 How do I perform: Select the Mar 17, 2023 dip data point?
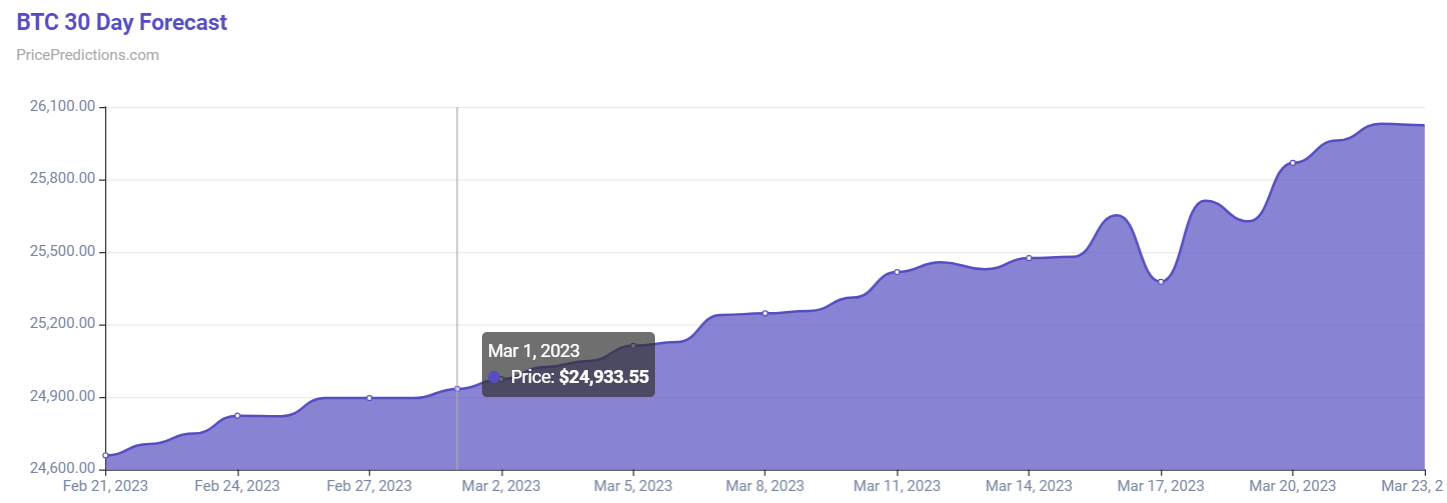[1161, 282]
